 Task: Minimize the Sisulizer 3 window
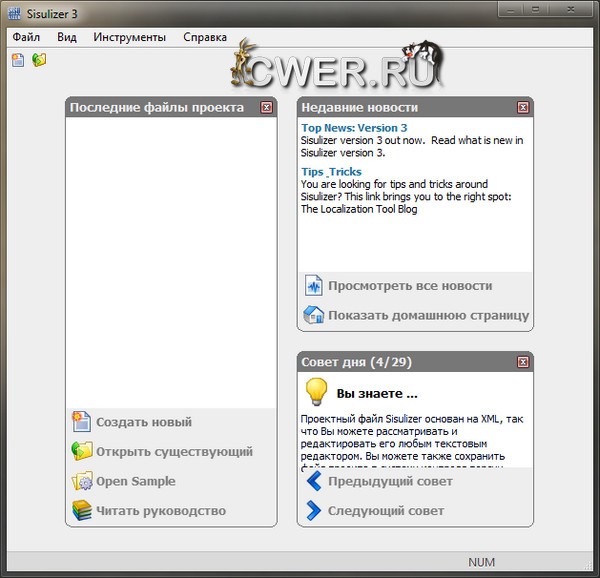pos(511,10)
